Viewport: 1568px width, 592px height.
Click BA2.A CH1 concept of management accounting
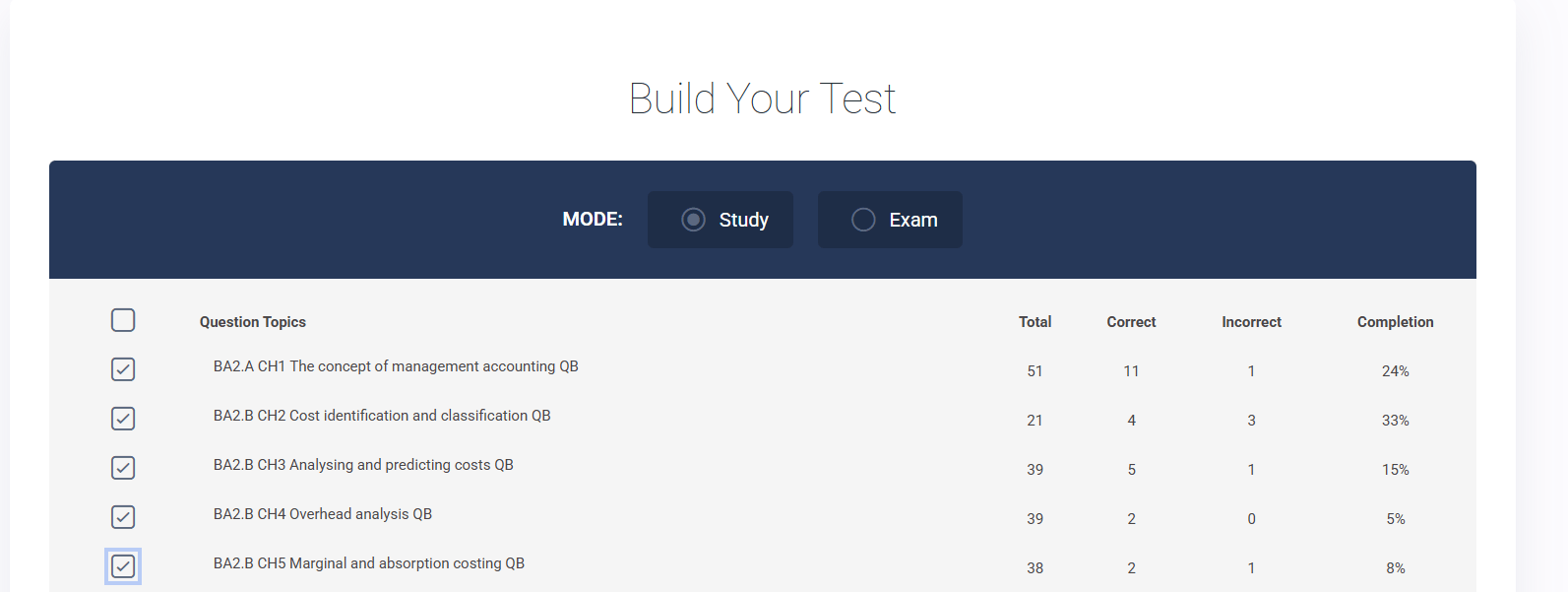(396, 366)
